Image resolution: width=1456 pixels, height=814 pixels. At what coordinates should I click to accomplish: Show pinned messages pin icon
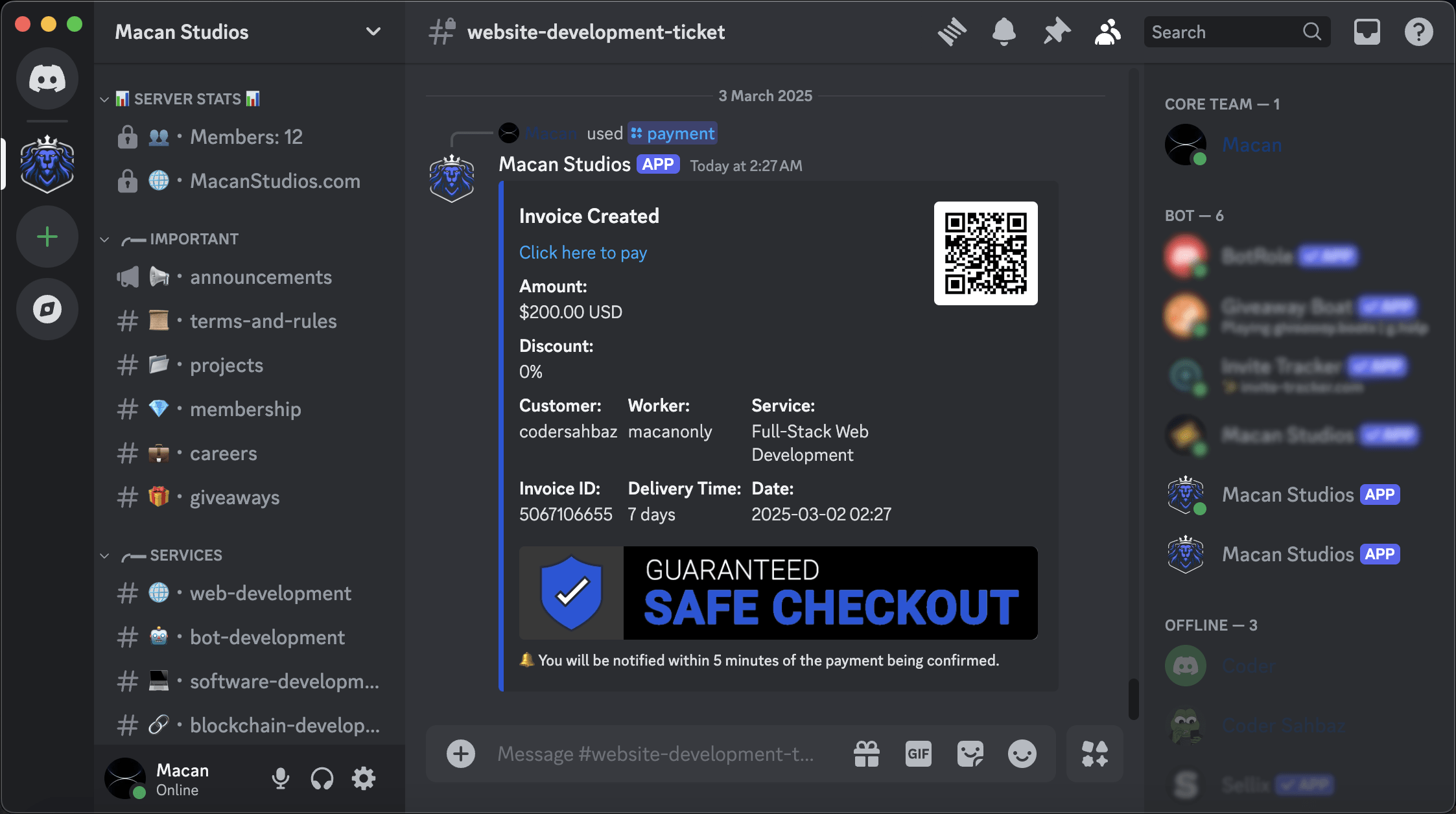1056,32
